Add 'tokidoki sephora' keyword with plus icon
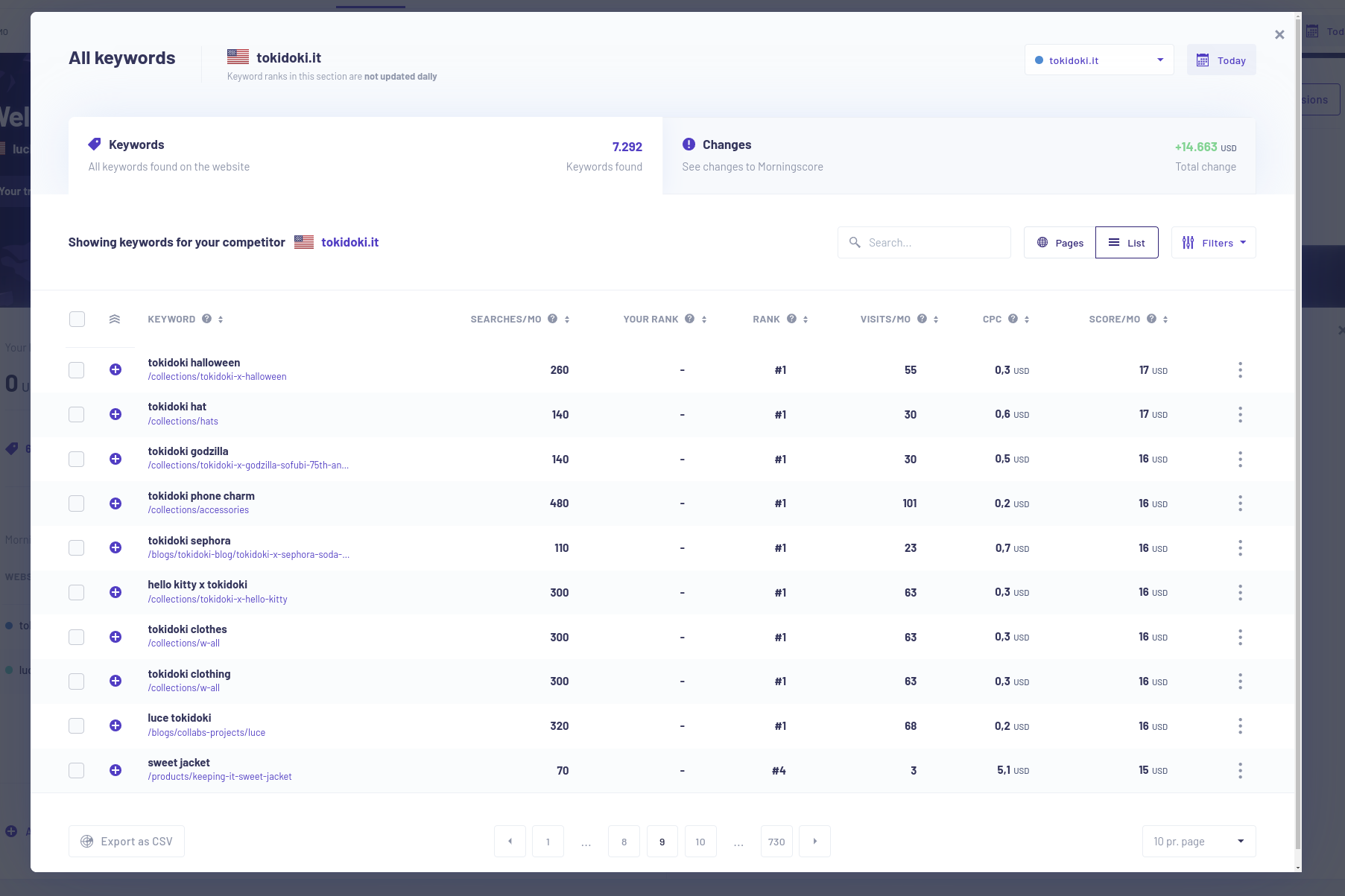1345x896 pixels. [115, 547]
